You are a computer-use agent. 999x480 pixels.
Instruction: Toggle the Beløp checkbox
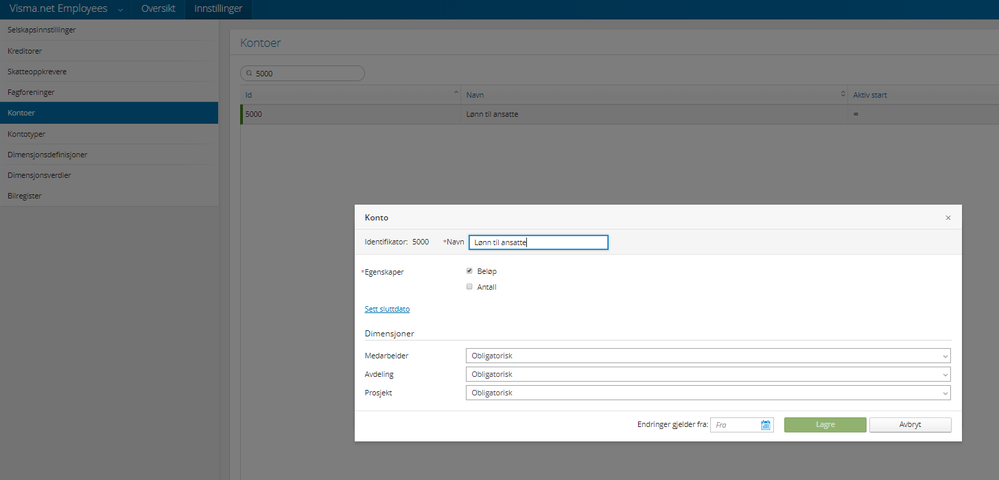click(470, 271)
